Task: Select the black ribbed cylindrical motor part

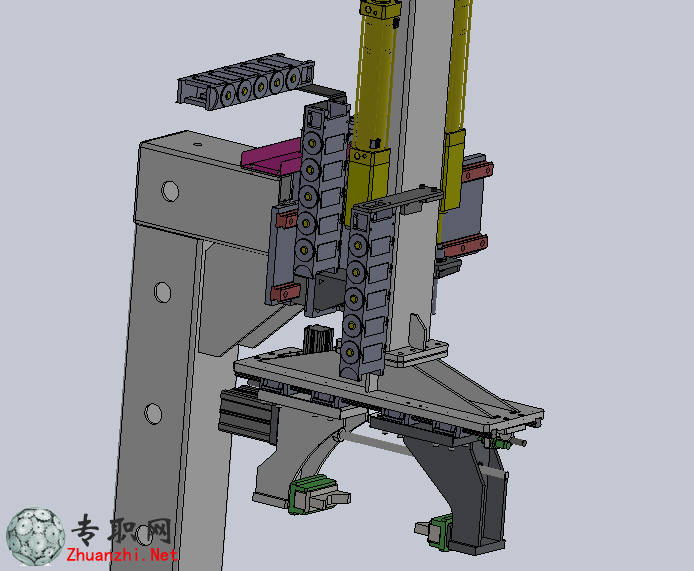Action: 317,339
